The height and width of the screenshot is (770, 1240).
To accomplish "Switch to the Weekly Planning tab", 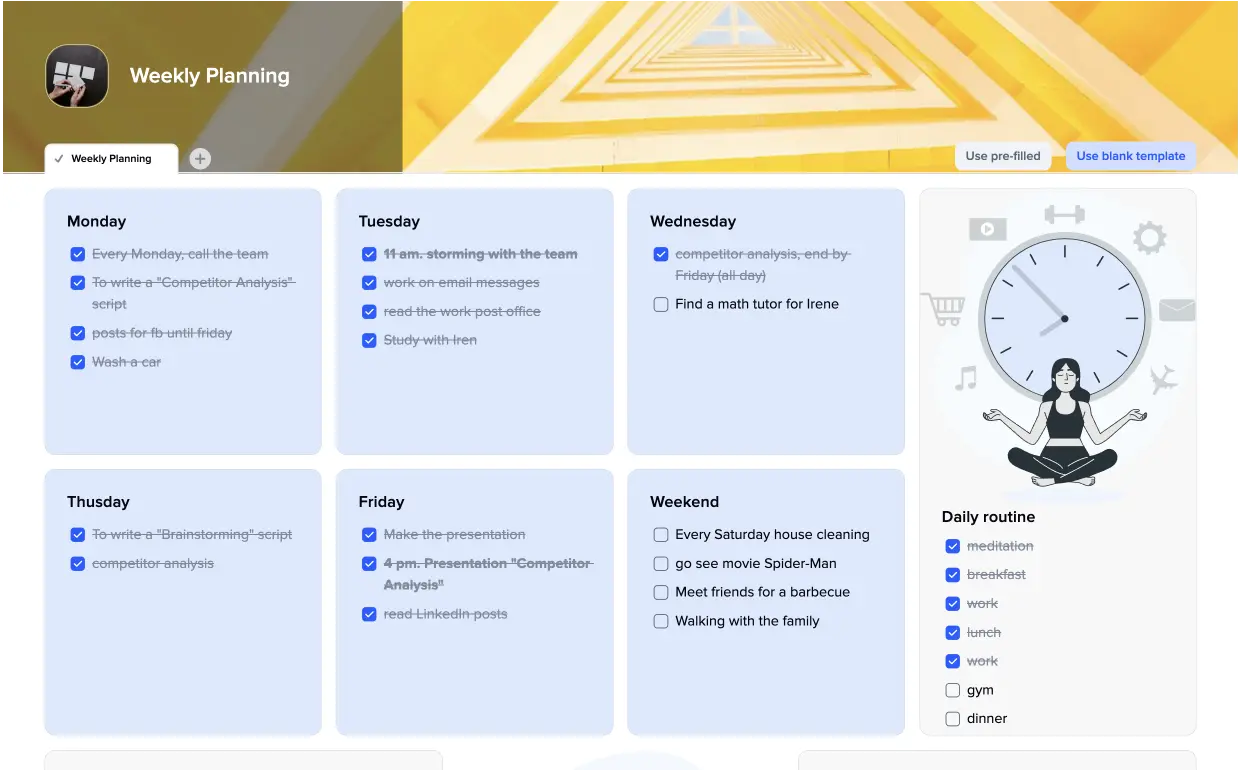I will pos(111,158).
